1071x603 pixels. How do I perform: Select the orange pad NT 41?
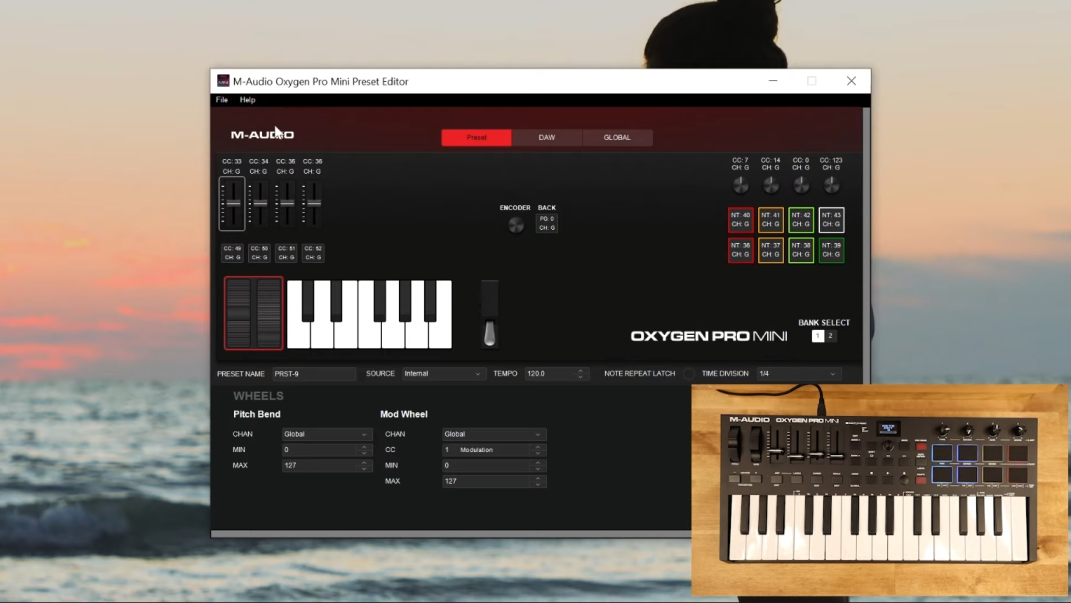point(770,220)
